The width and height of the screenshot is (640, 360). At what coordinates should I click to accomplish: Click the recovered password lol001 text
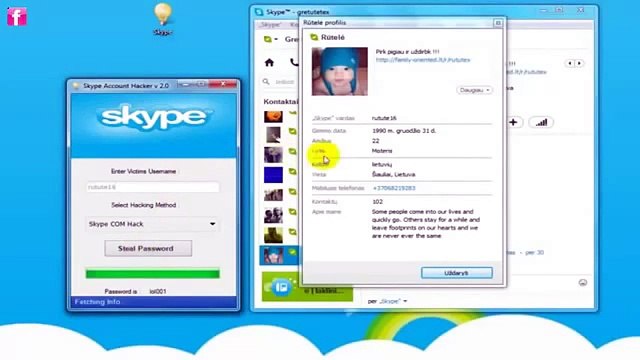pos(158,291)
